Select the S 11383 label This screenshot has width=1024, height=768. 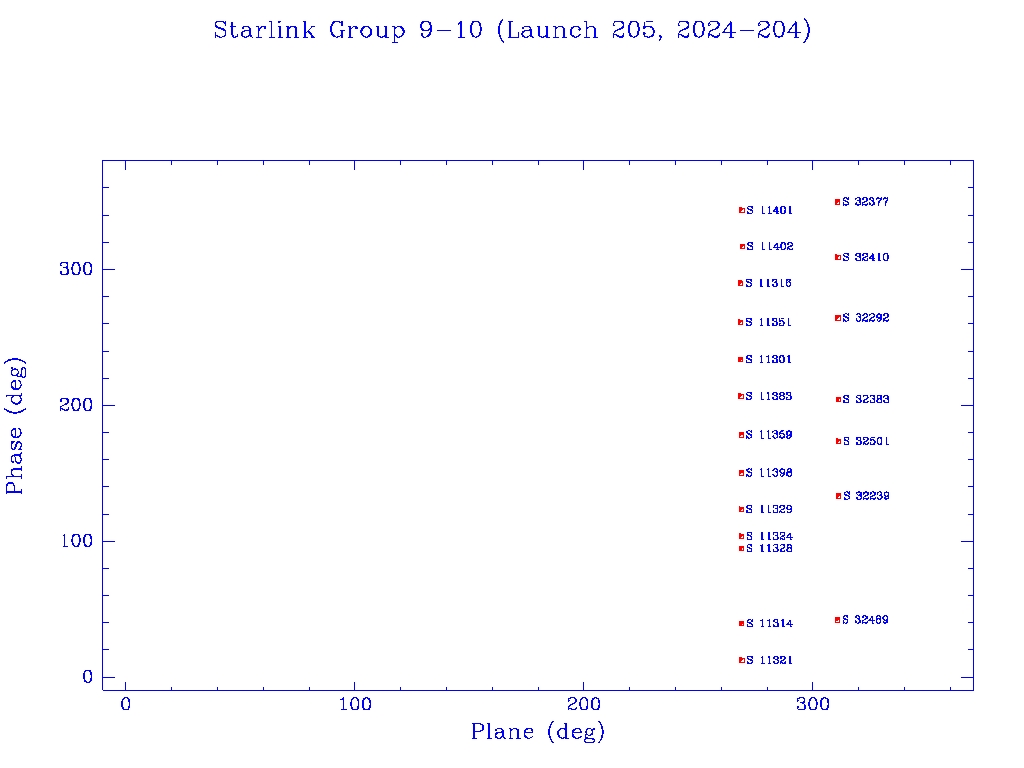tap(769, 396)
